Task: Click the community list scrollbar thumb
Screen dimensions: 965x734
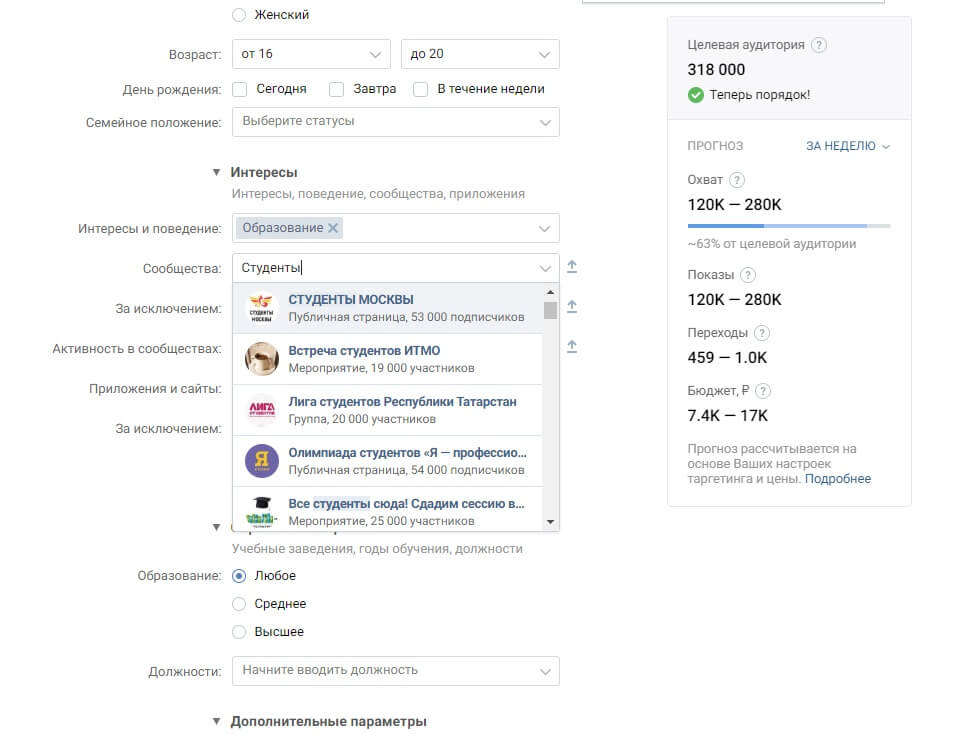Action: coord(550,310)
